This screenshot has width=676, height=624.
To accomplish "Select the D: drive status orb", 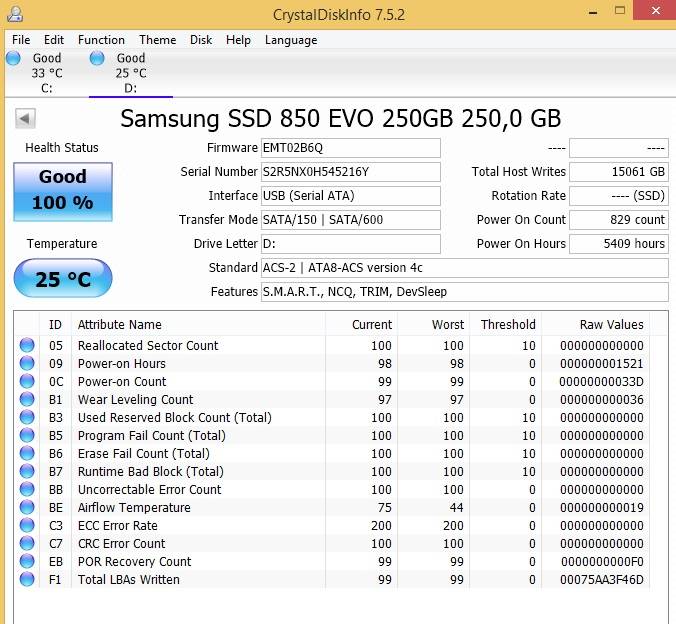I will coord(97,59).
